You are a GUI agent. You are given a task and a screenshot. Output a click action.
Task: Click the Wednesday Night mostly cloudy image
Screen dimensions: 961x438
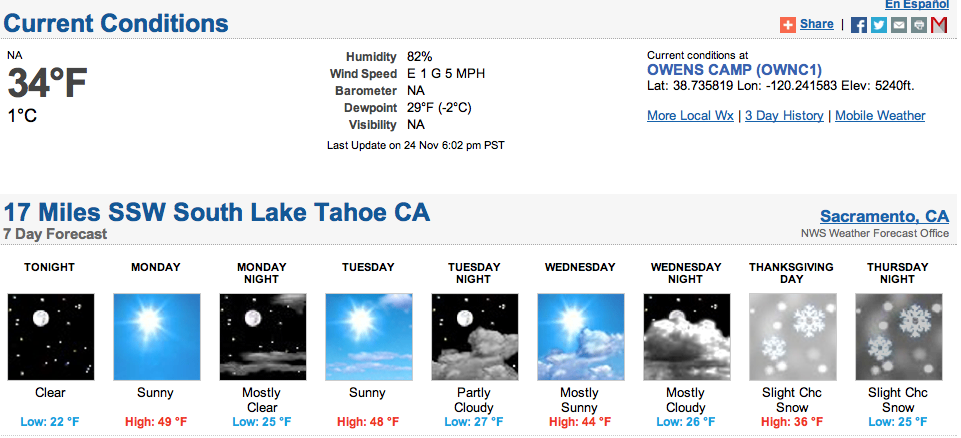(687, 337)
